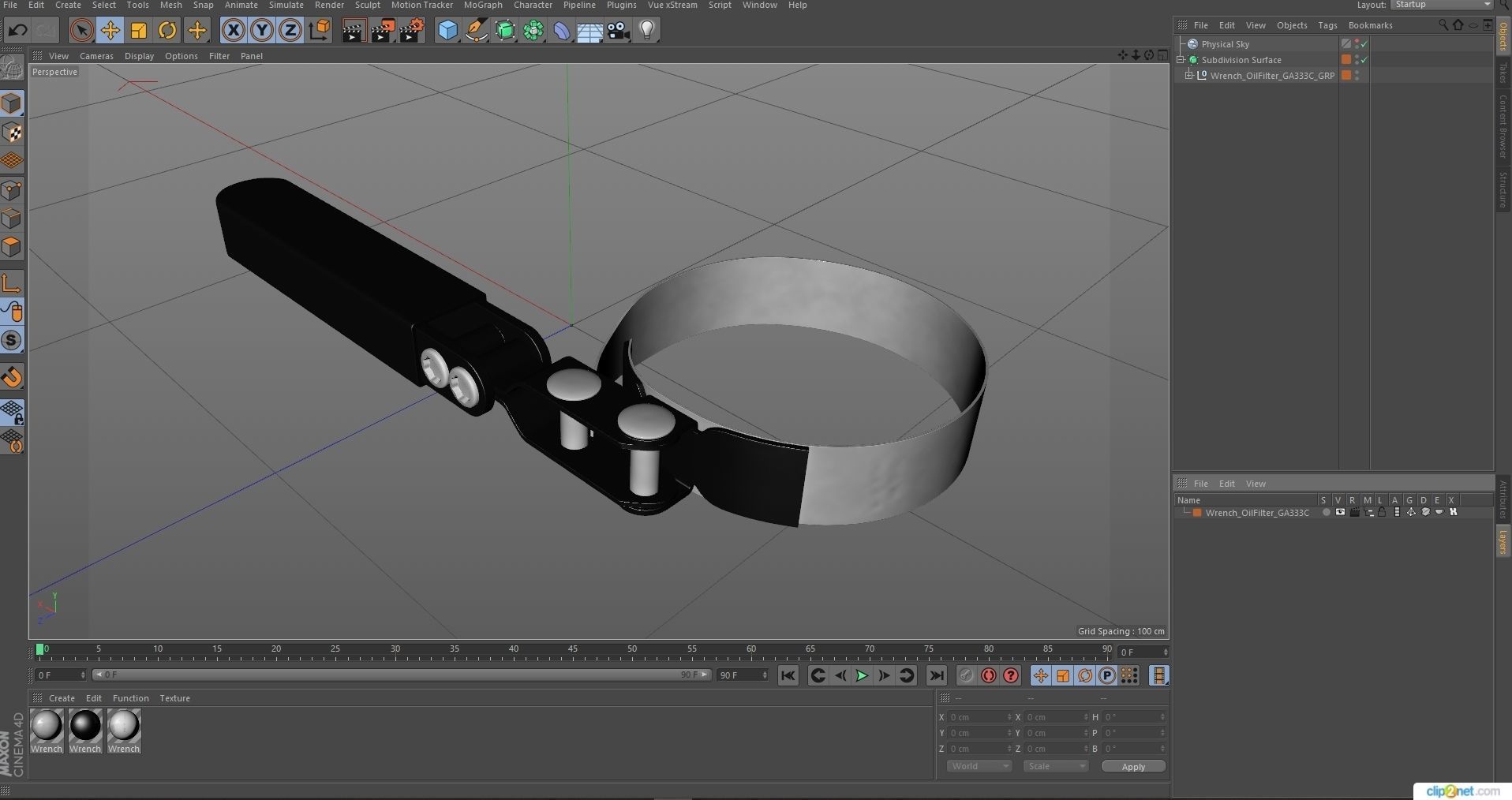
Task: Click Subdivision Surface layer color square
Action: click(x=1346, y=60)
